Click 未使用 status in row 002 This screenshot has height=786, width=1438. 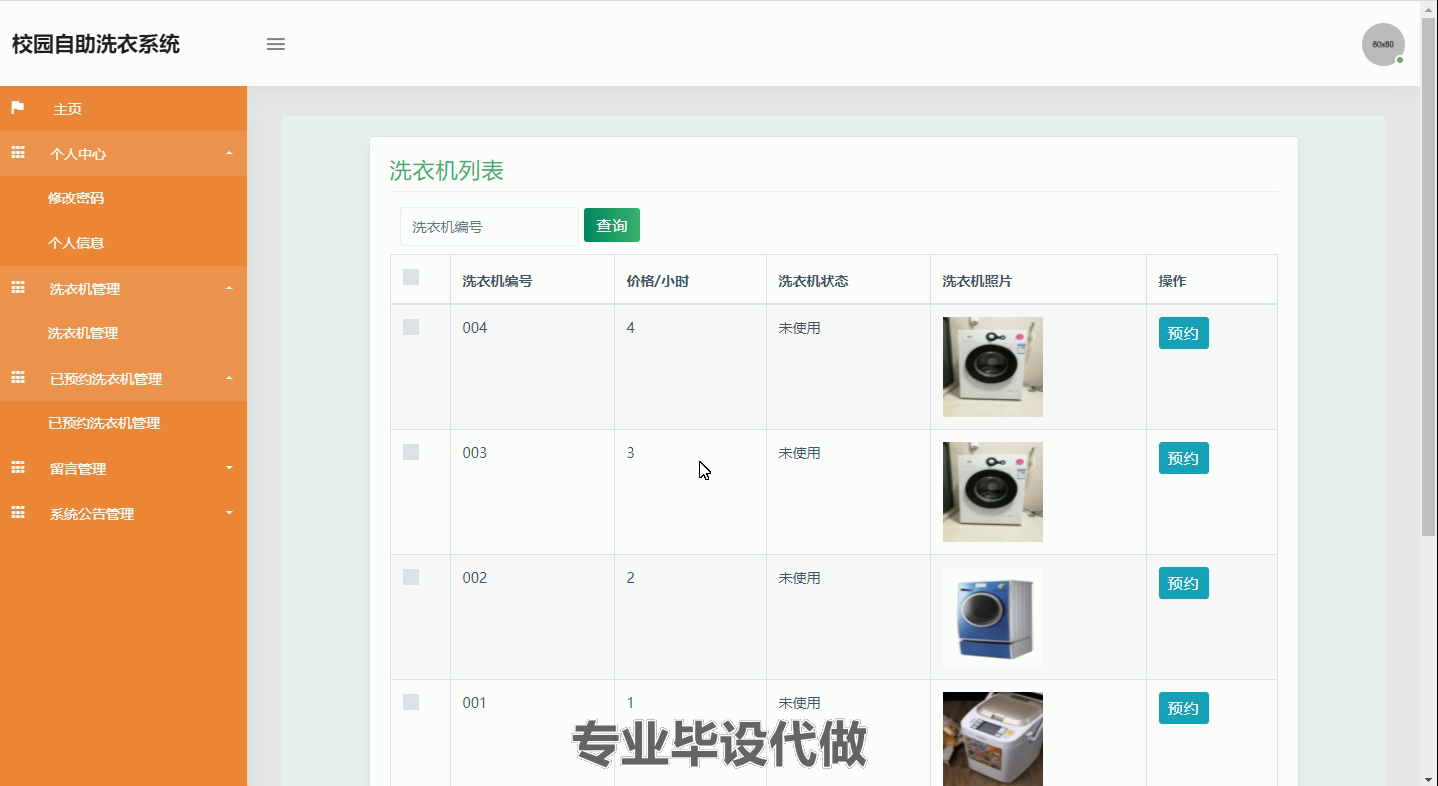pyautogui.click(x=800, y=578)
